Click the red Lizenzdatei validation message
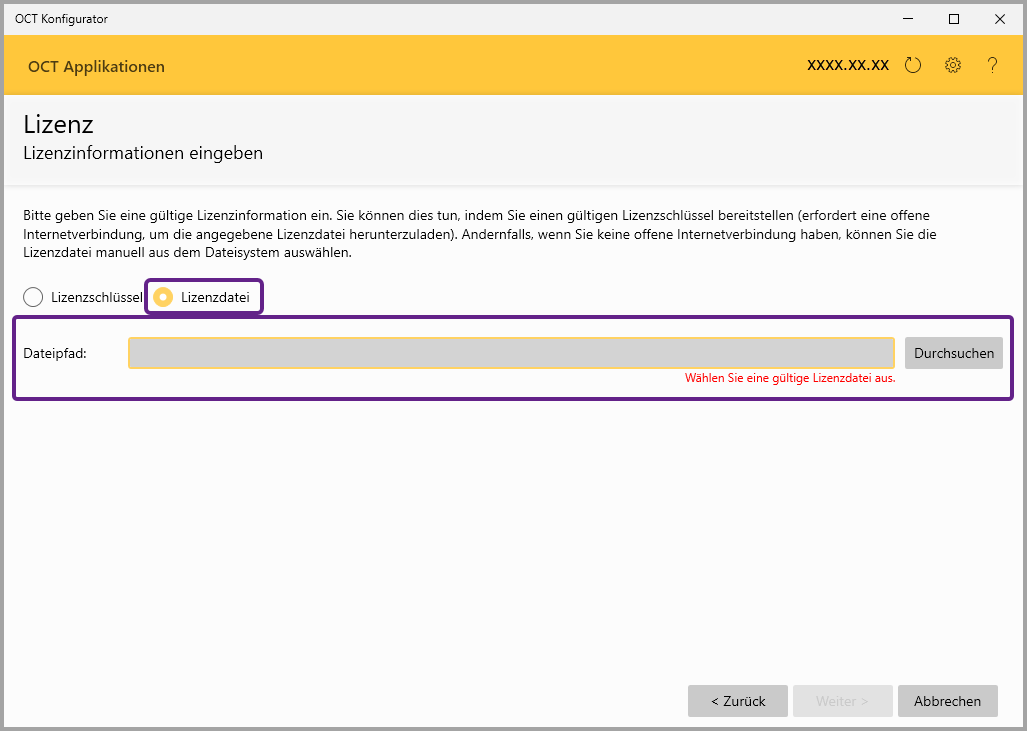Screen dimensions: 1027x731 789,379
